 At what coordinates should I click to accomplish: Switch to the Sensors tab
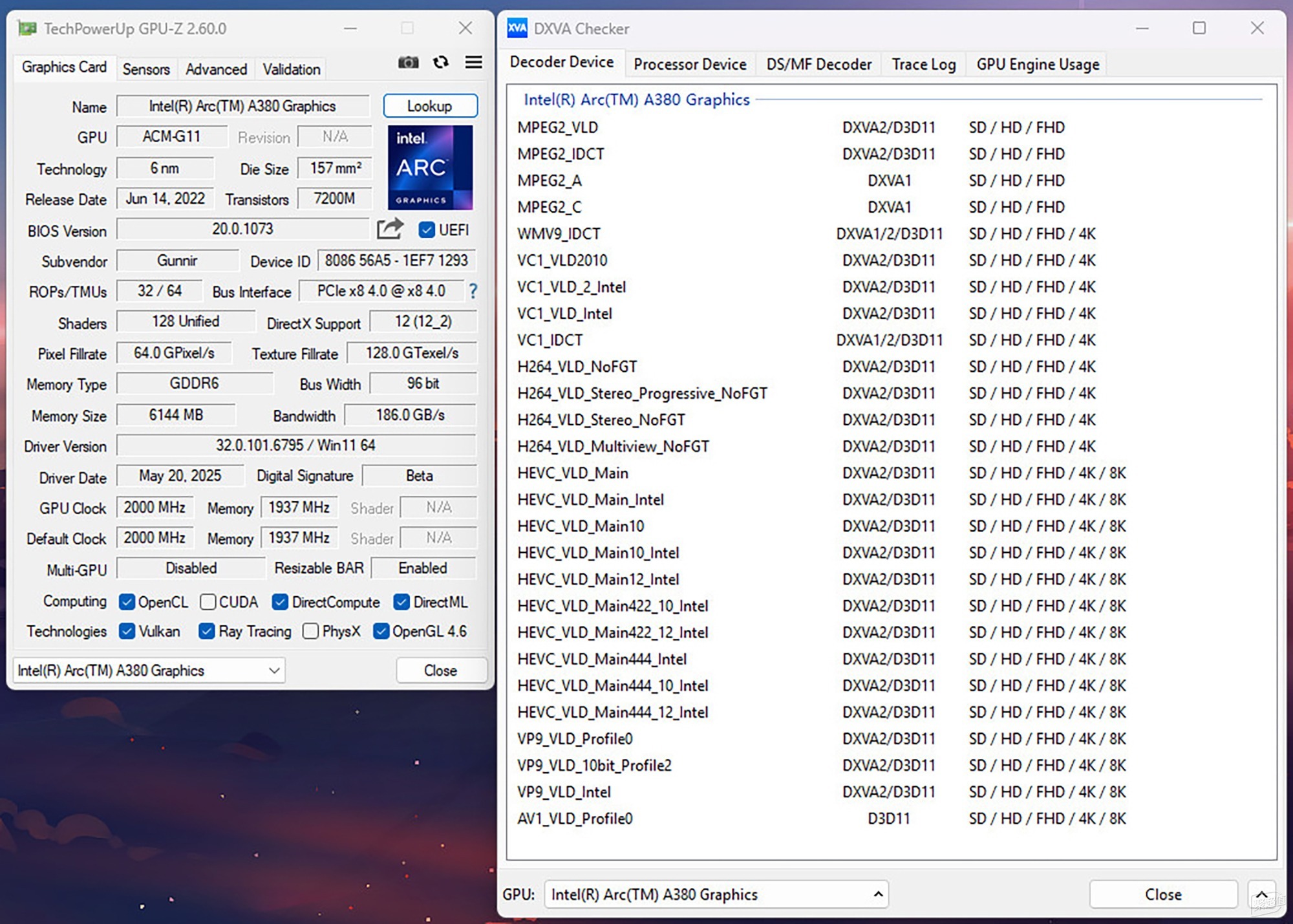point(146,69)
